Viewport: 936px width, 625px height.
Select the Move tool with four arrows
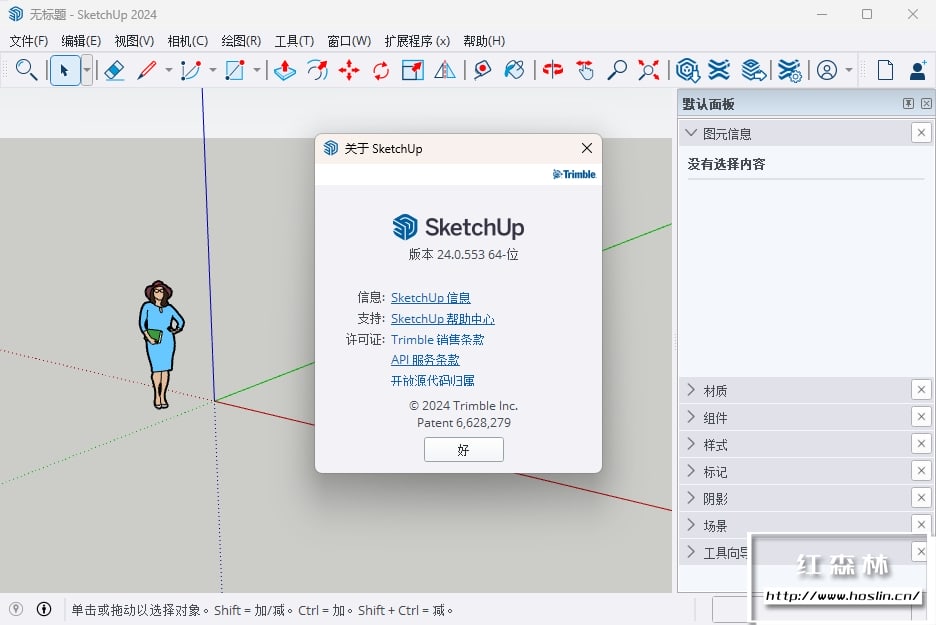[x=349, y=70]
